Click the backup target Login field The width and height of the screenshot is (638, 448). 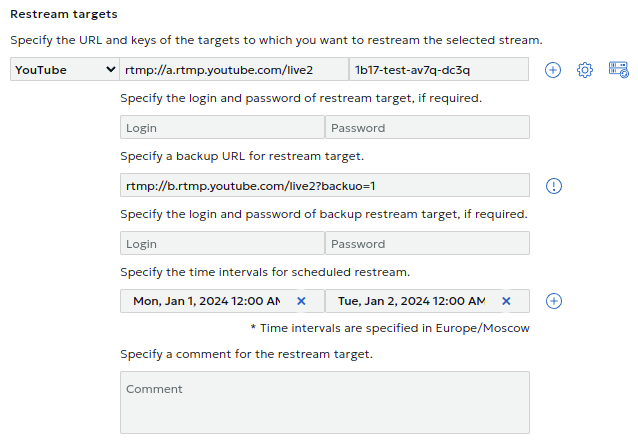(x=222, y=244)
